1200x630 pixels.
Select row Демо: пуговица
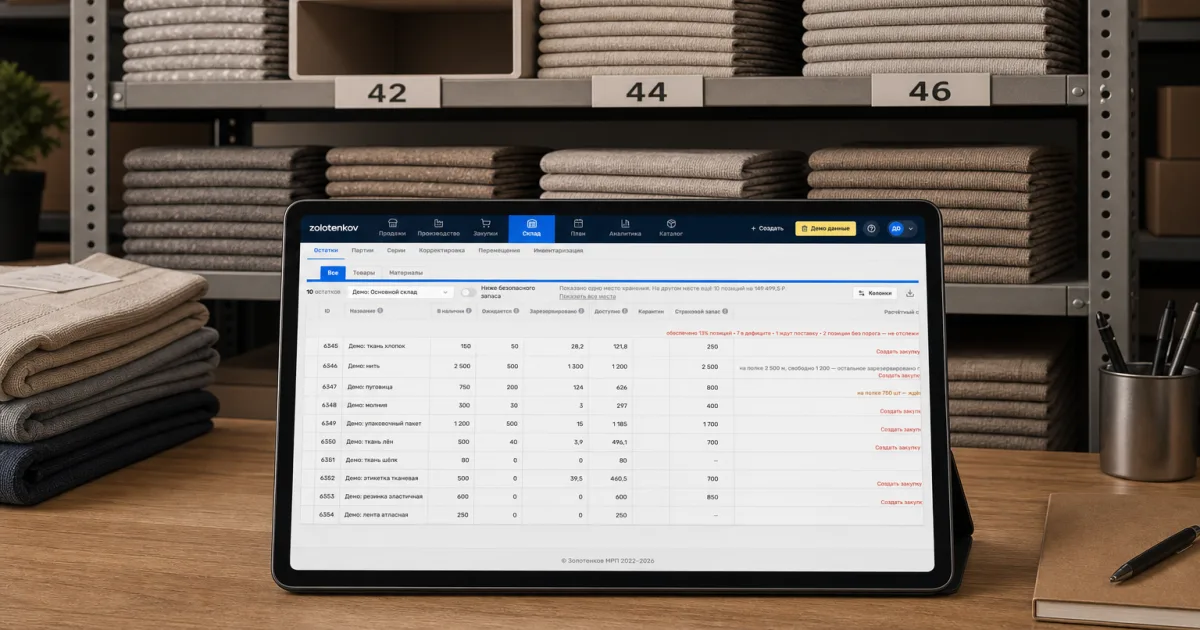tap(611, 387)
